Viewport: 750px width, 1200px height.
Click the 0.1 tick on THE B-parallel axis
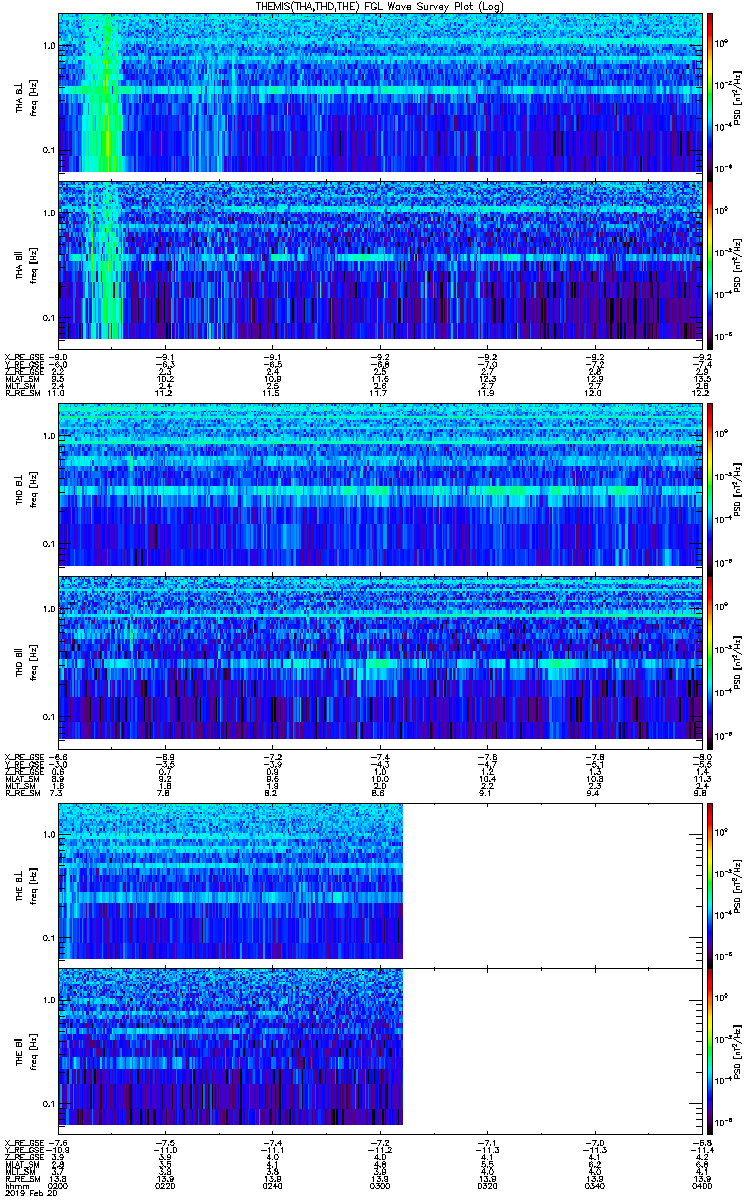click(x=49, y=1104)
